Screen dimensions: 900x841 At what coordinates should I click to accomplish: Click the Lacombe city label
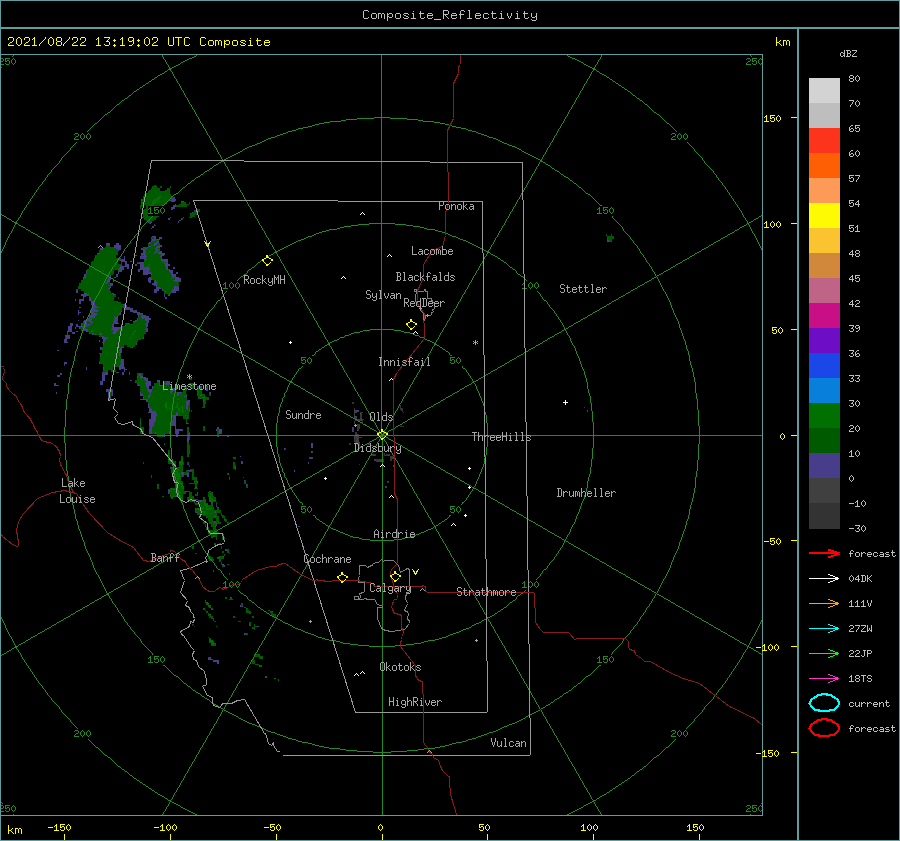point(432,251)
